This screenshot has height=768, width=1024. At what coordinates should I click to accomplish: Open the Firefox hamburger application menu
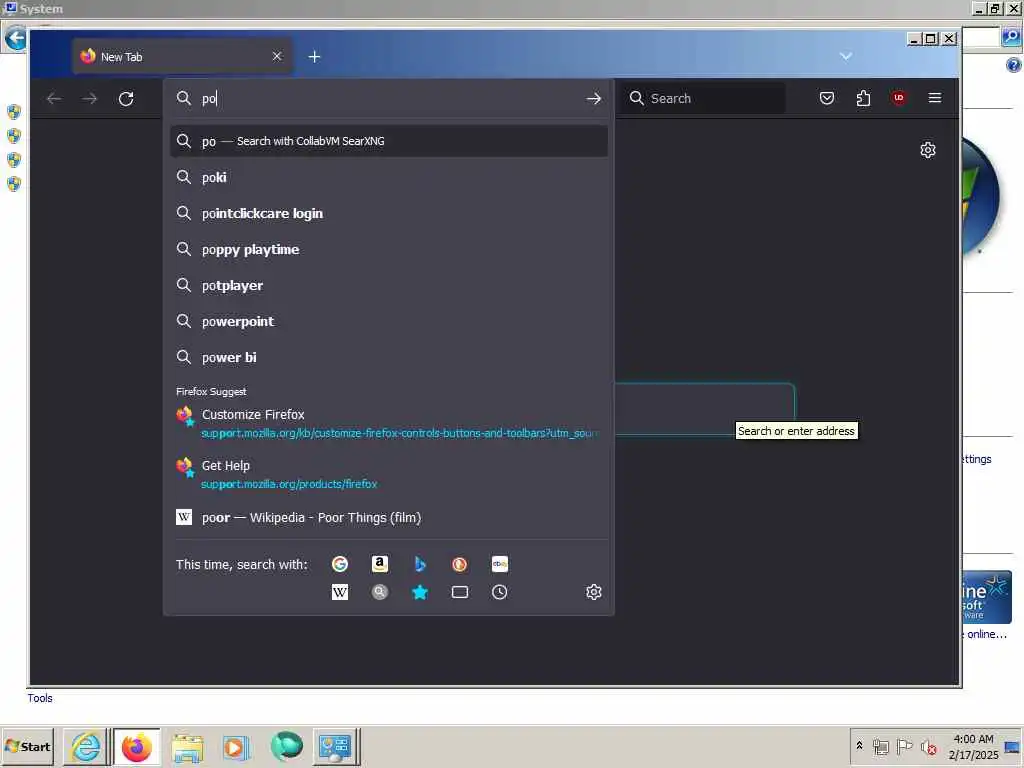(935, 98)
